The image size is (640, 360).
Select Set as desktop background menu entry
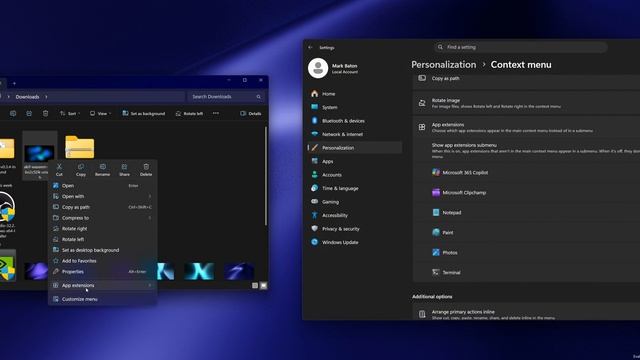pyautogui.click(x=102, y=250)
